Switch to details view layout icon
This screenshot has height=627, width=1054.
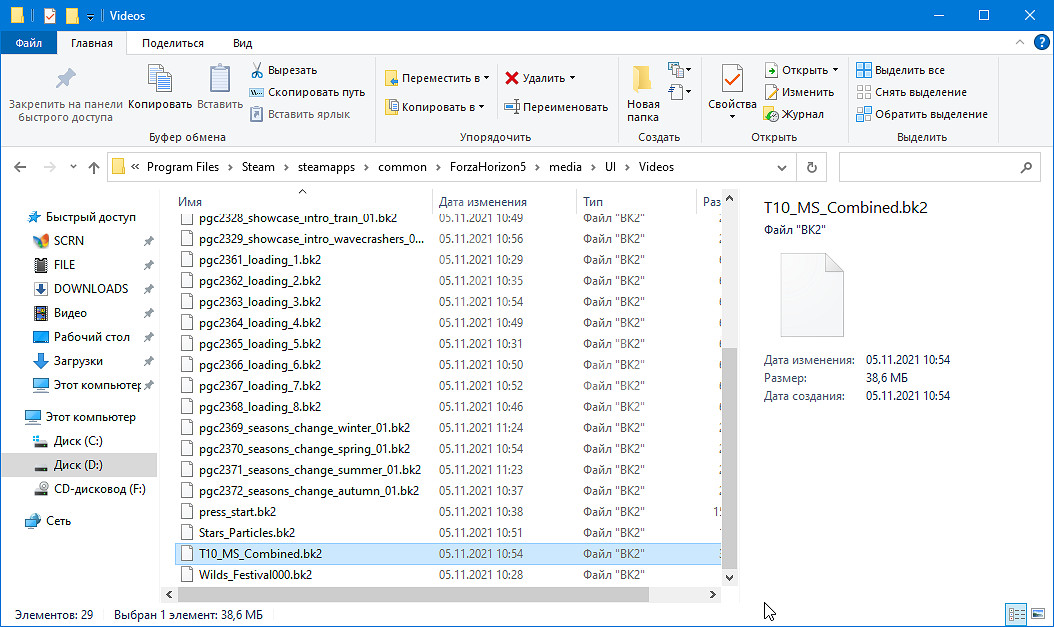[1016, 613]
